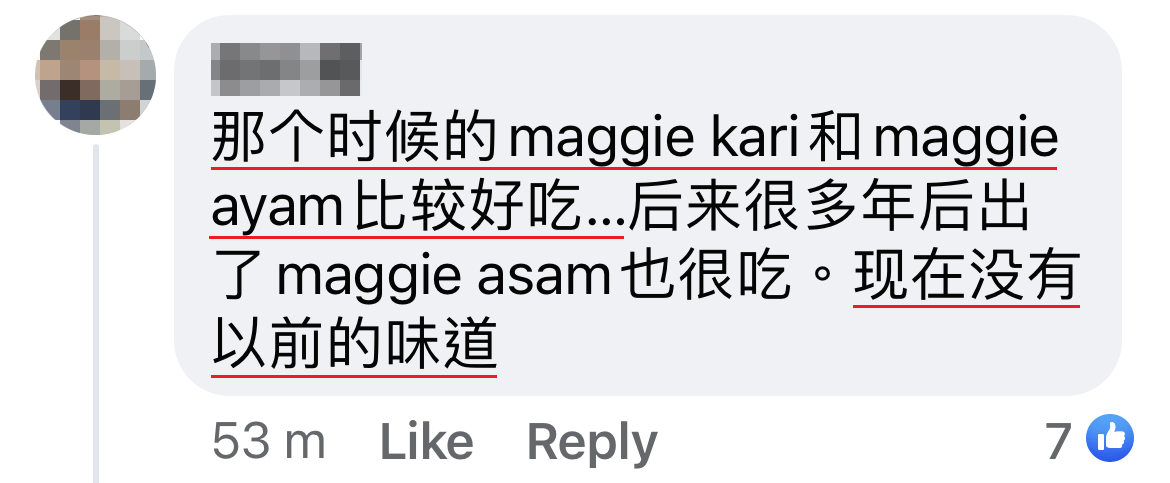This screenshot has width=1170, height=483.
Task: Click the phrase "后来很多年后出"
Action: tap(829, 209)
